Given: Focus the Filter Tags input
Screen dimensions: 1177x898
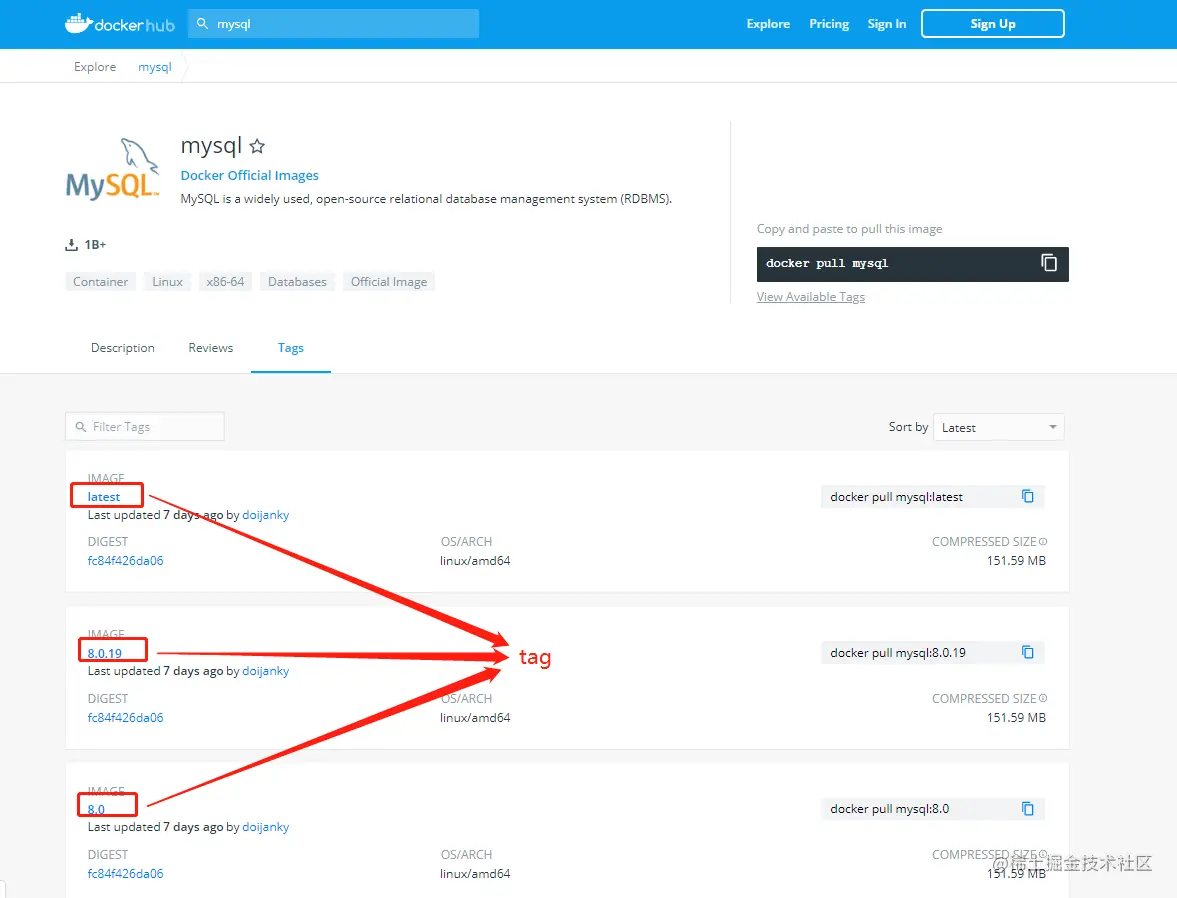Looking at the screenshot, I should (145, 426).
